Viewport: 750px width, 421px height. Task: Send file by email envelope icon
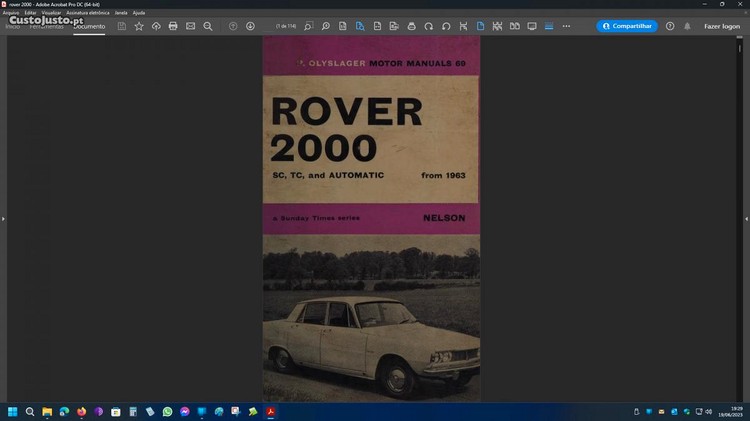(x=190, y=26)
